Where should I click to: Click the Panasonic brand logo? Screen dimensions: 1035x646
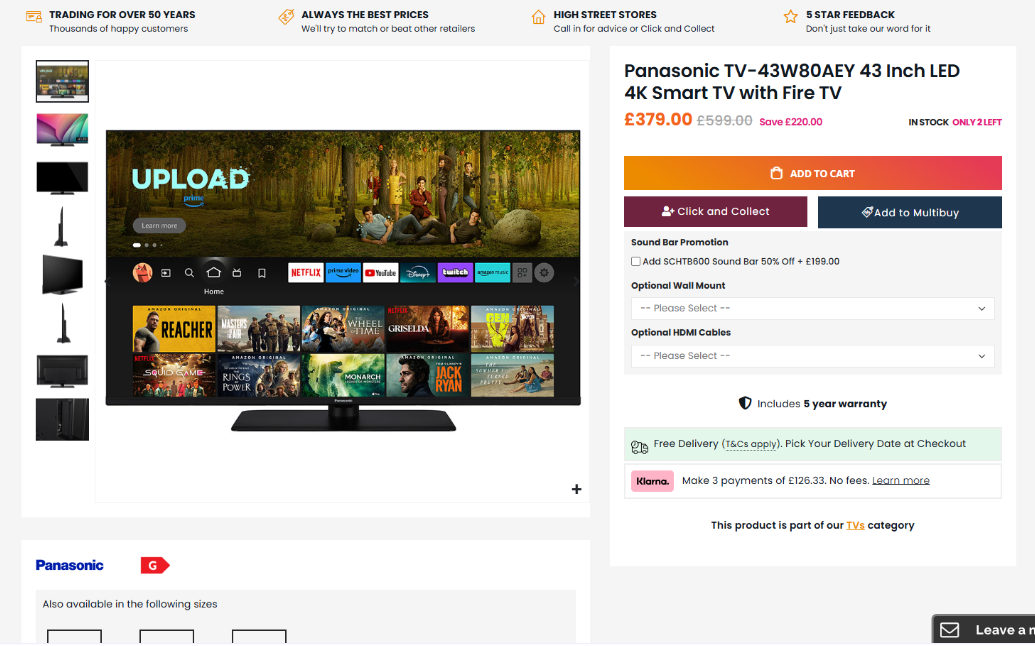coord(69,565)
